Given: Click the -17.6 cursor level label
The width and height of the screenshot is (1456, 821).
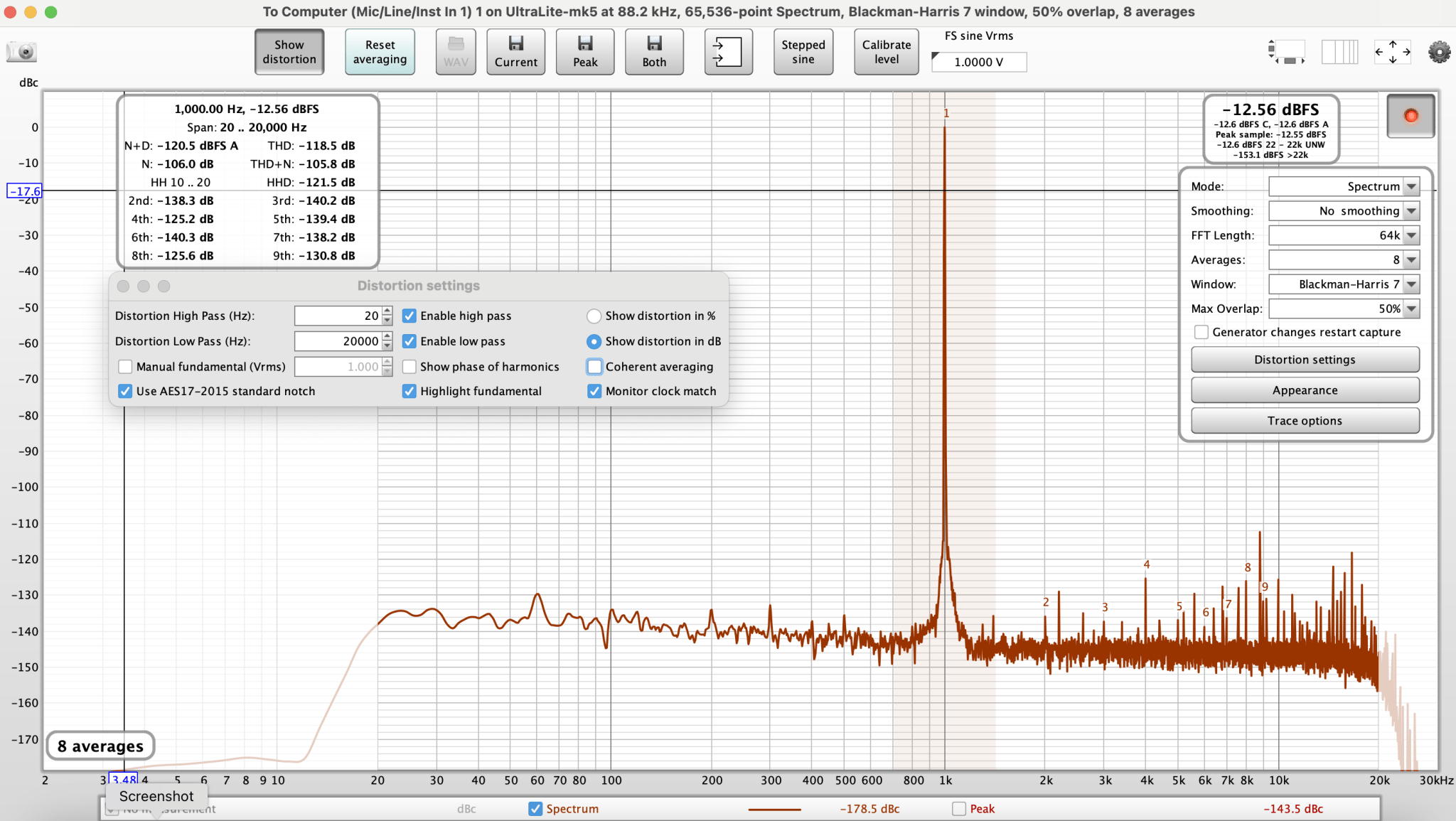Looking at the screenshot, I should (25, 191).
